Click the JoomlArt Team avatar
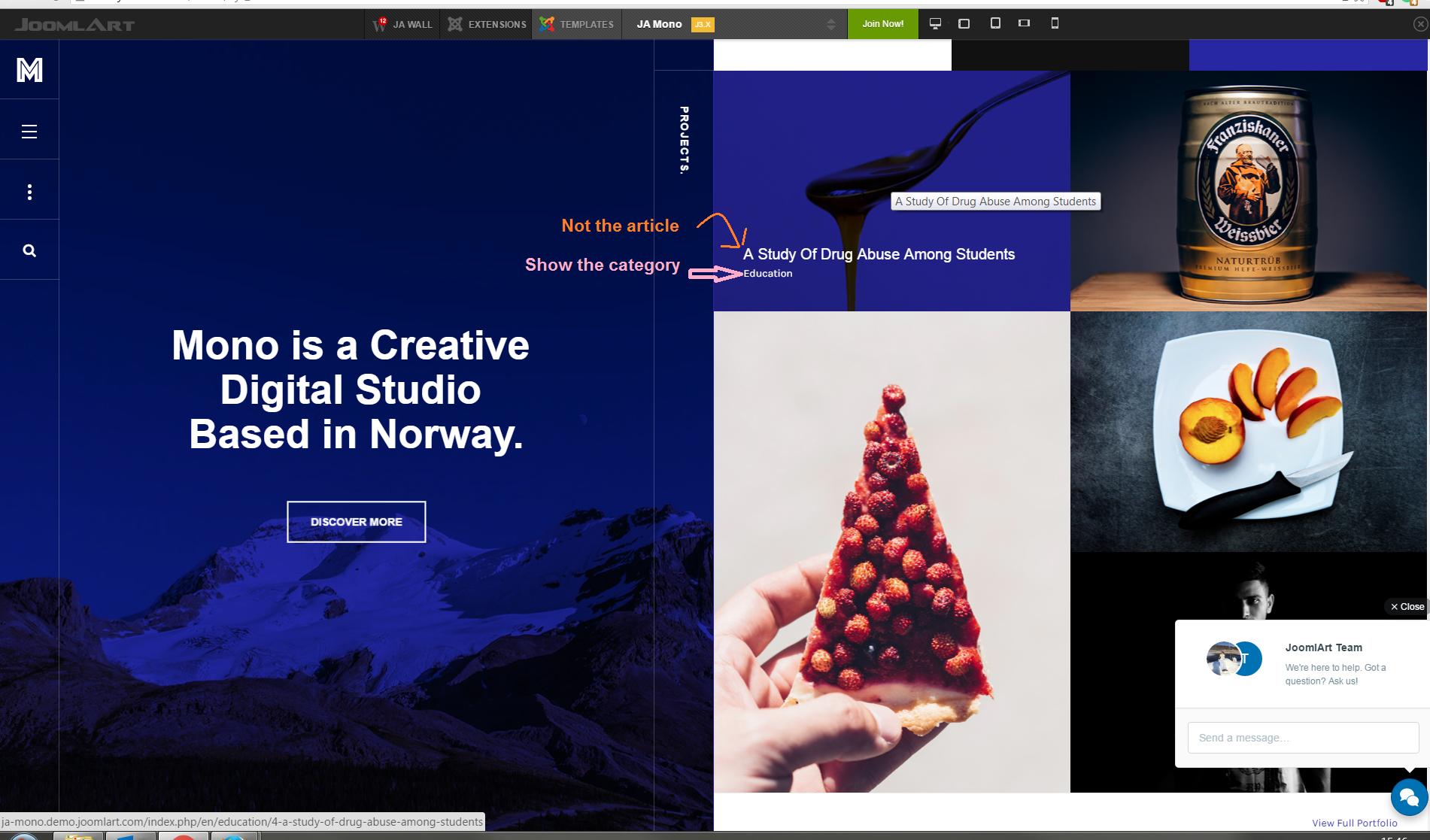Screen dimensions: 1430x840 pos(1234,659)
